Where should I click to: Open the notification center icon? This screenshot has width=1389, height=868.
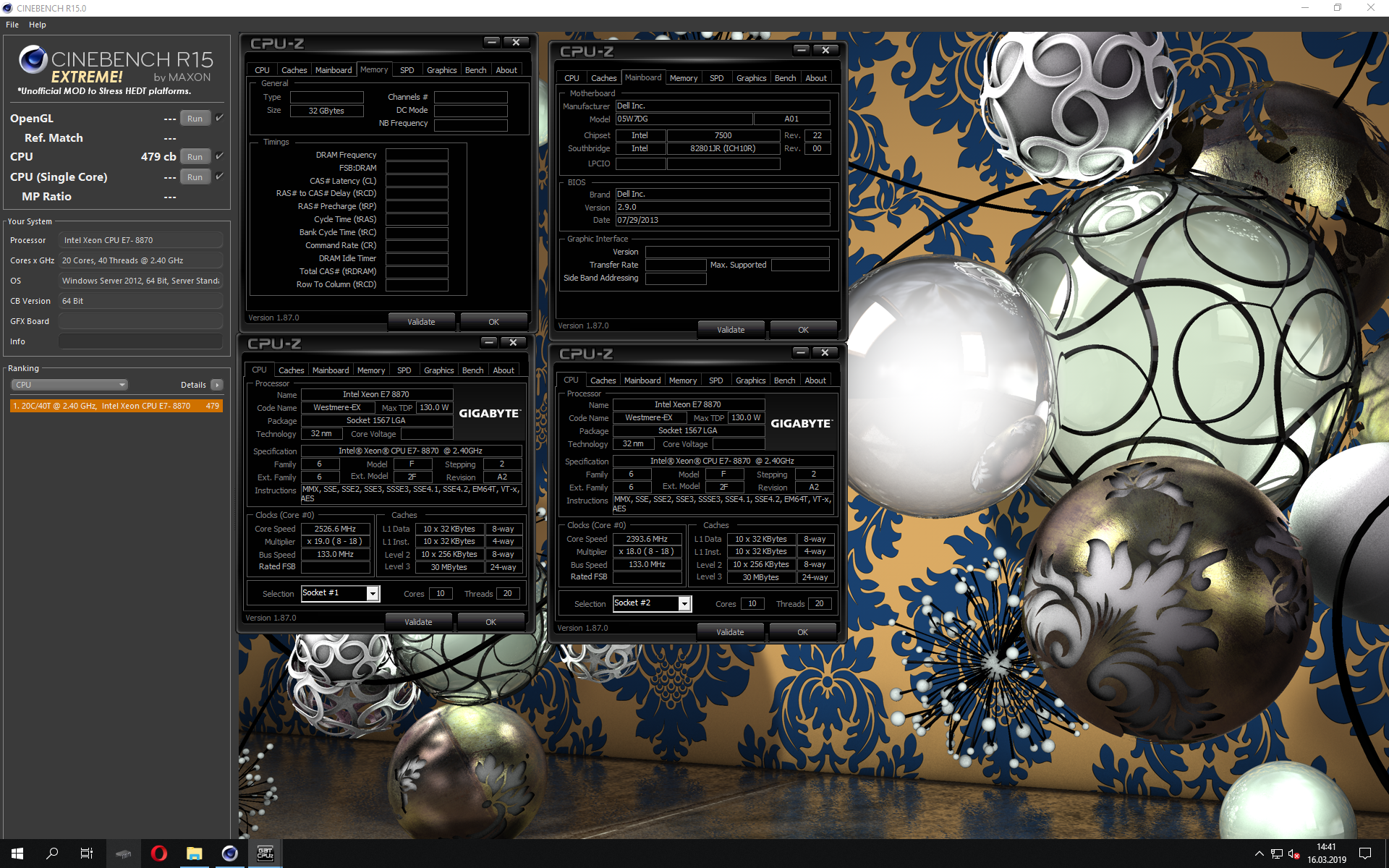pos(1365,854)
